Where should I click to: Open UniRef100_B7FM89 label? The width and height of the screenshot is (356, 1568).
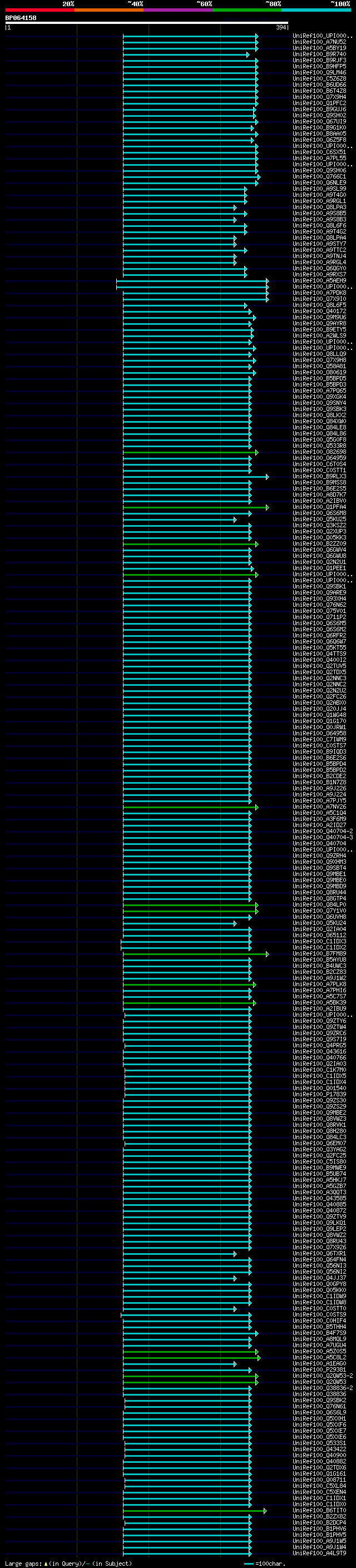click(x=319, y=954)
